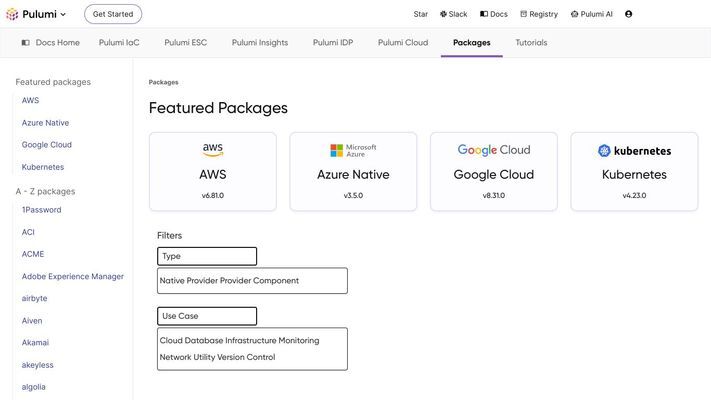The height and width of the screenshot is (400, 711).
Task: Select the Native Provider filter option
Action: click(x=189, y=281)
